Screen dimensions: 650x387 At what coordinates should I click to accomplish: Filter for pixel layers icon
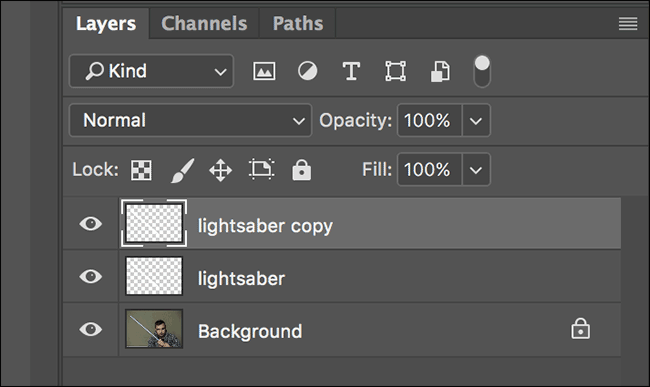tap(264, 71)
